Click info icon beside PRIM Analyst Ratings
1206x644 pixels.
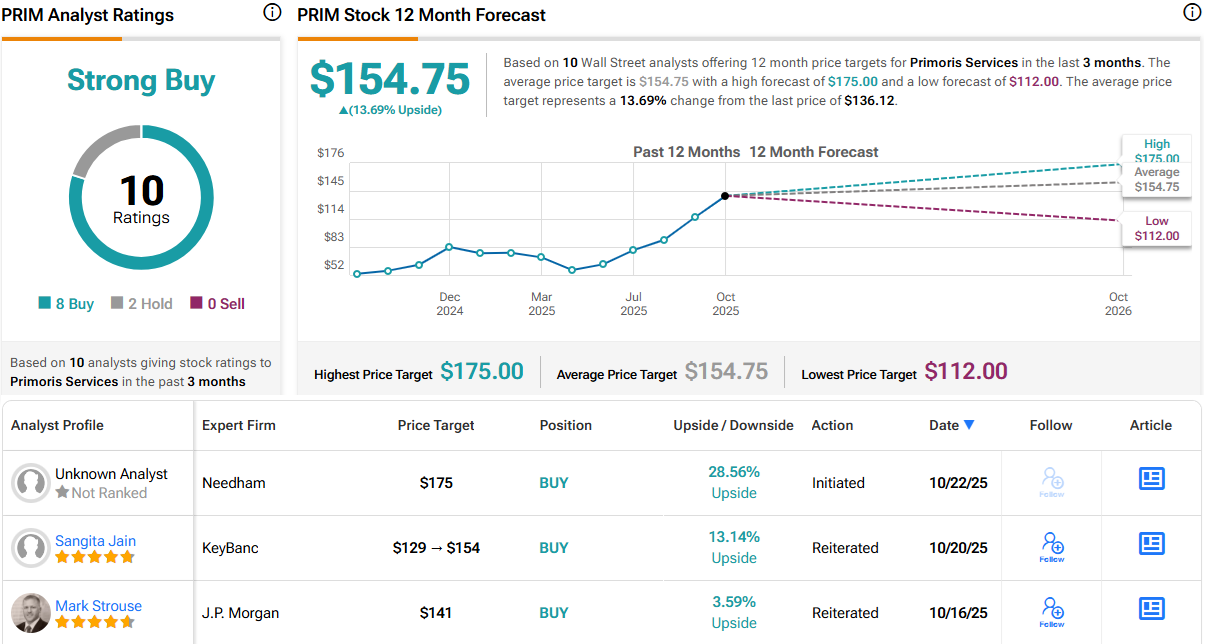[x=271, y=13]
